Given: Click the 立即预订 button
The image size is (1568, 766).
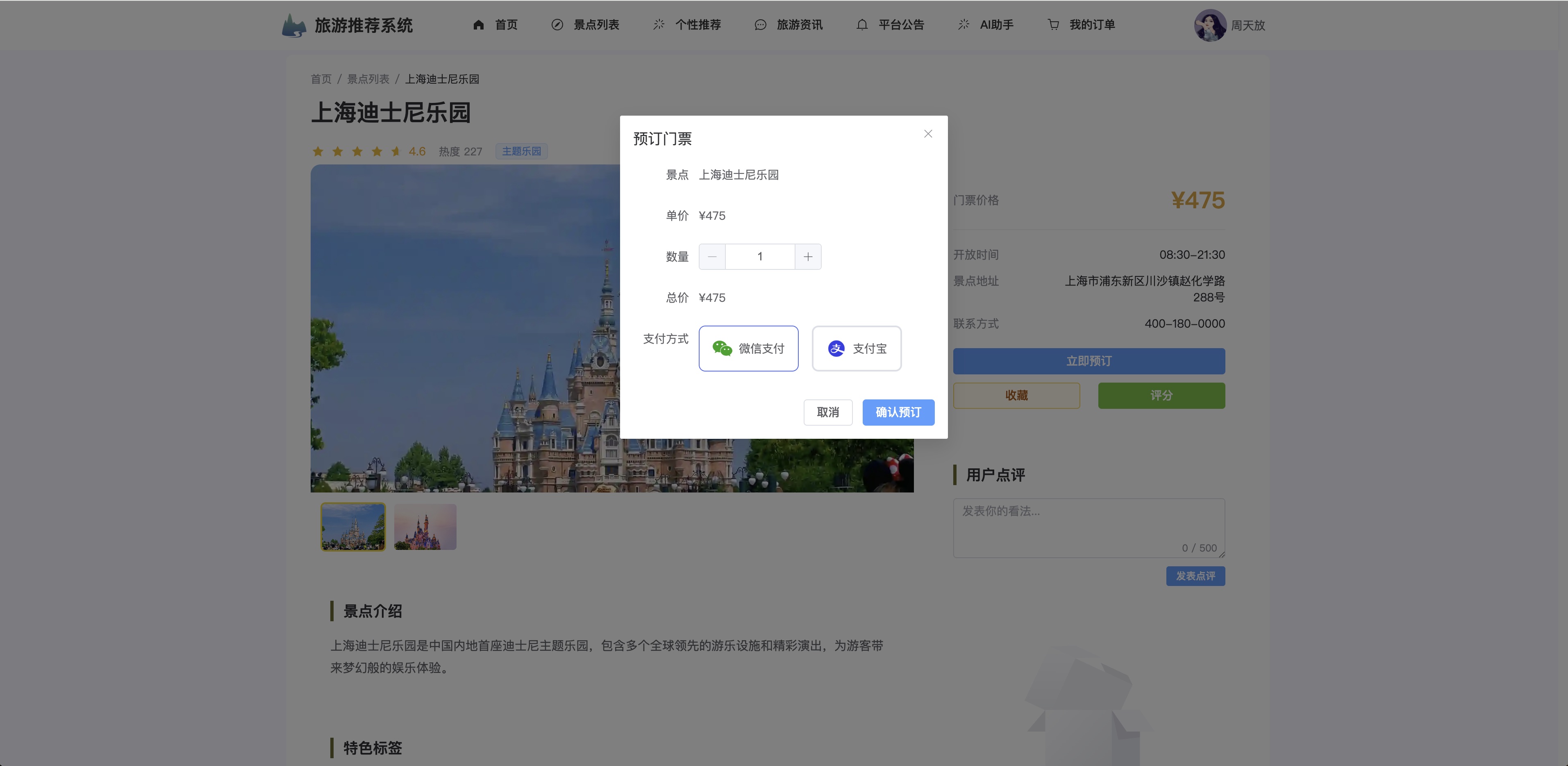Looking at the screenshot, I should pyautogui.click(x=1089, y=361).
